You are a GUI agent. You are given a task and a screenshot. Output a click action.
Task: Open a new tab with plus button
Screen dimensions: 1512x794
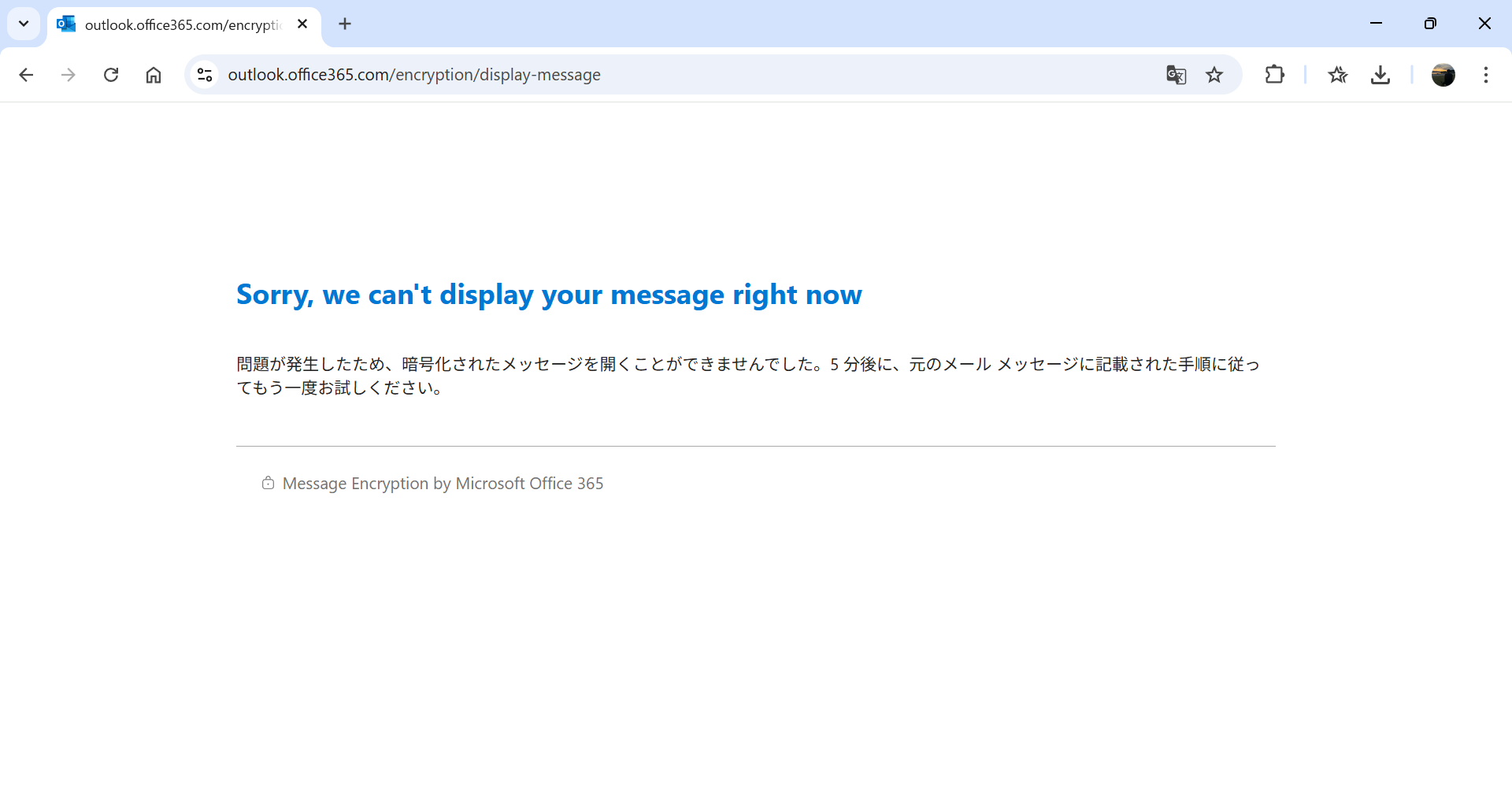coord(345,24)
